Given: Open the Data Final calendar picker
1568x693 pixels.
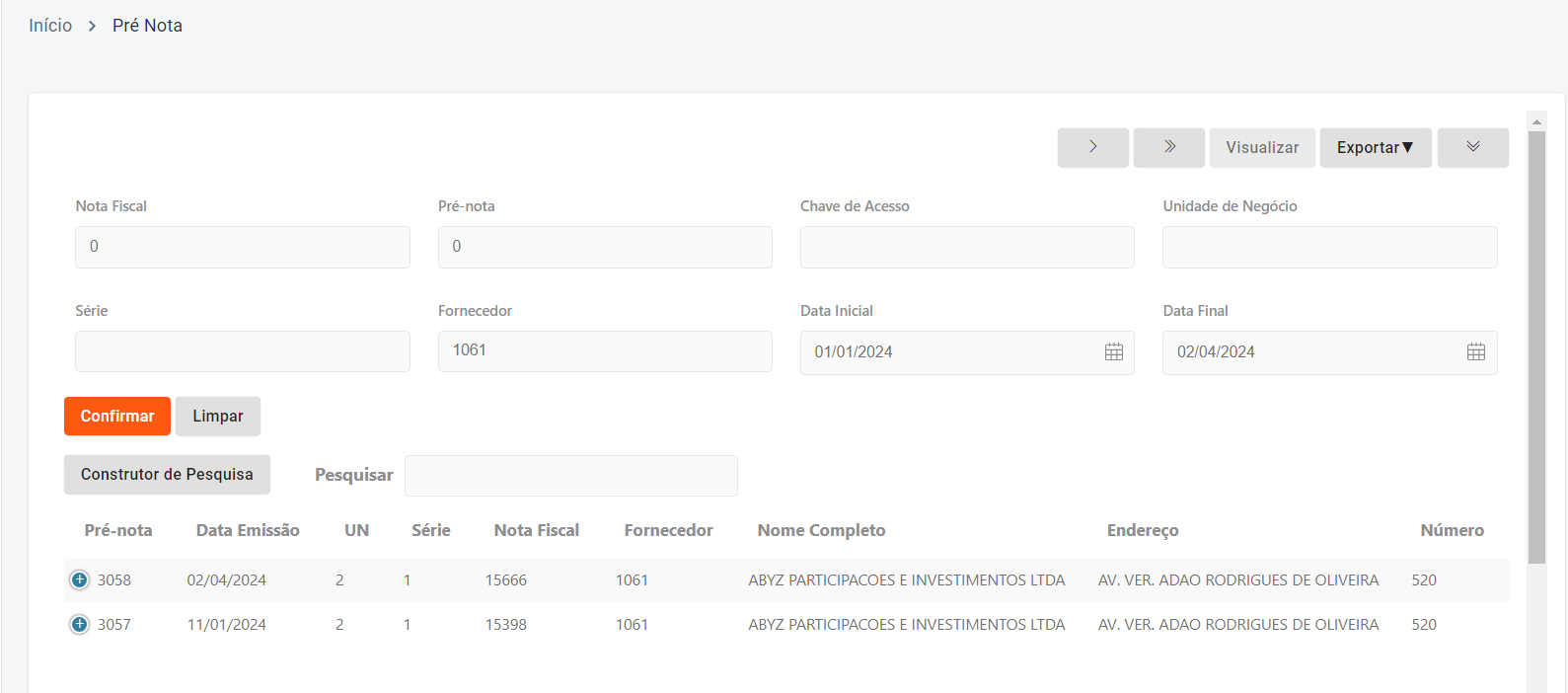Looking at the screenshot, I should (x=1475, y=352).
